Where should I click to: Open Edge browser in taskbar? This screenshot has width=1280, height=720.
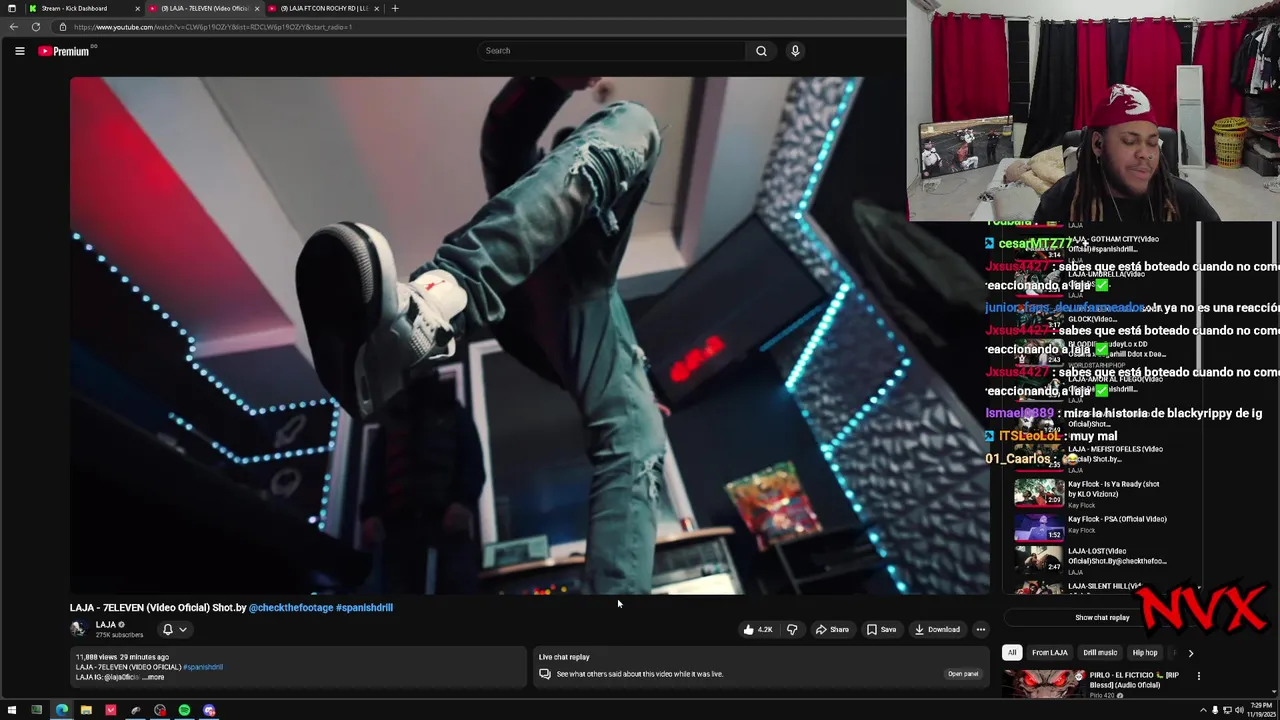pos(62,711)
